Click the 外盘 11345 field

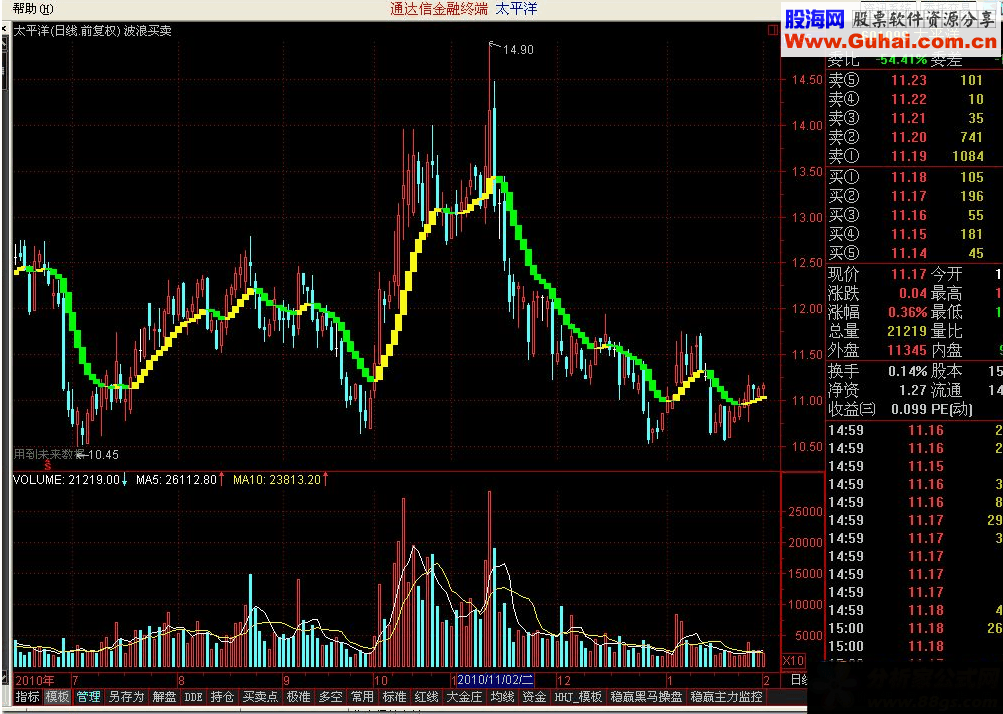(x=877, y=351)
